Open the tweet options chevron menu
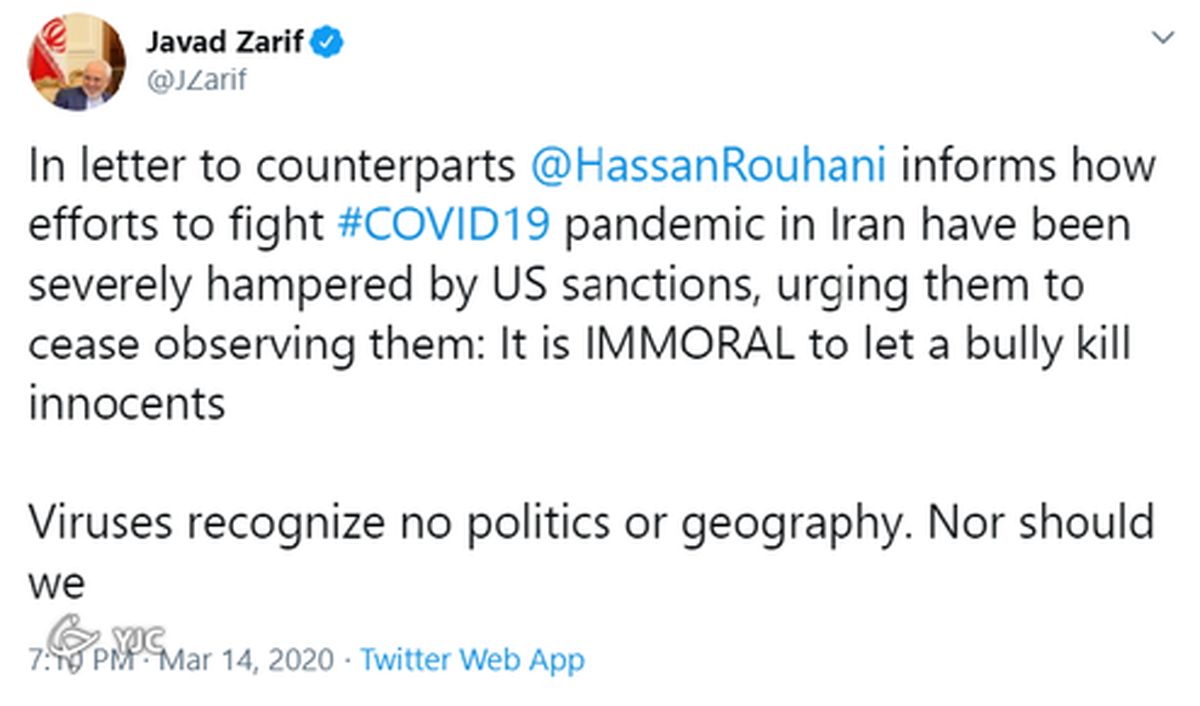 [x=1163, y=38]
